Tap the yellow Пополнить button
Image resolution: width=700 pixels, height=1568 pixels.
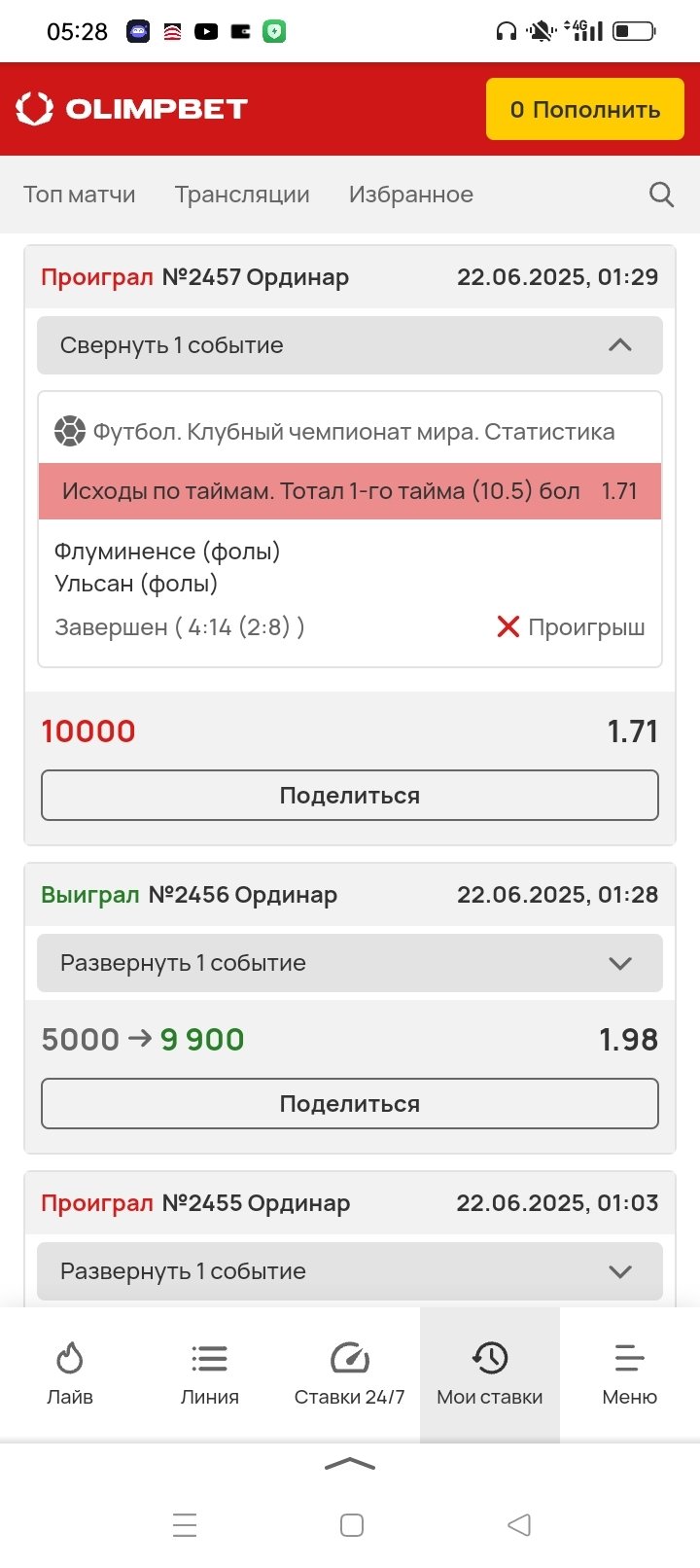pyautogui.click(x=585, y=109)
